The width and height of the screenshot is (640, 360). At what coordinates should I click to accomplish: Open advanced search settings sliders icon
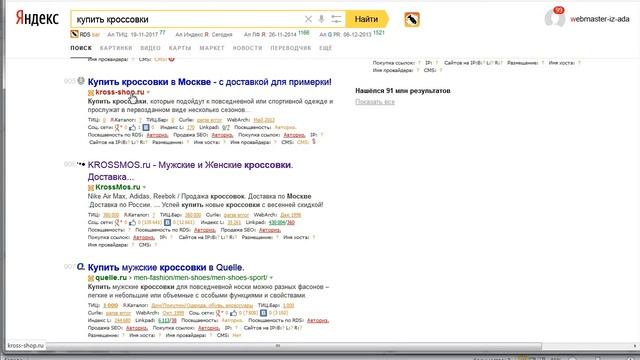tap(336, 19)
